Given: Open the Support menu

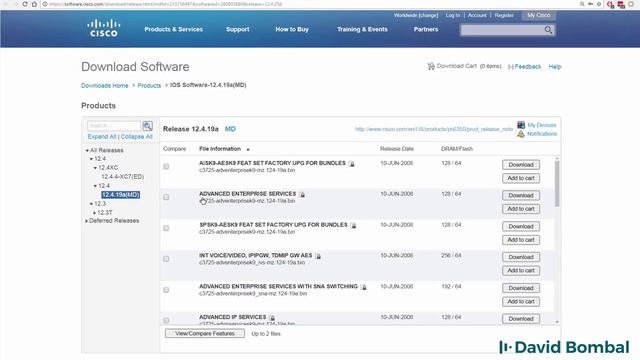Looking at the screenshot, I should pos(238,29).
